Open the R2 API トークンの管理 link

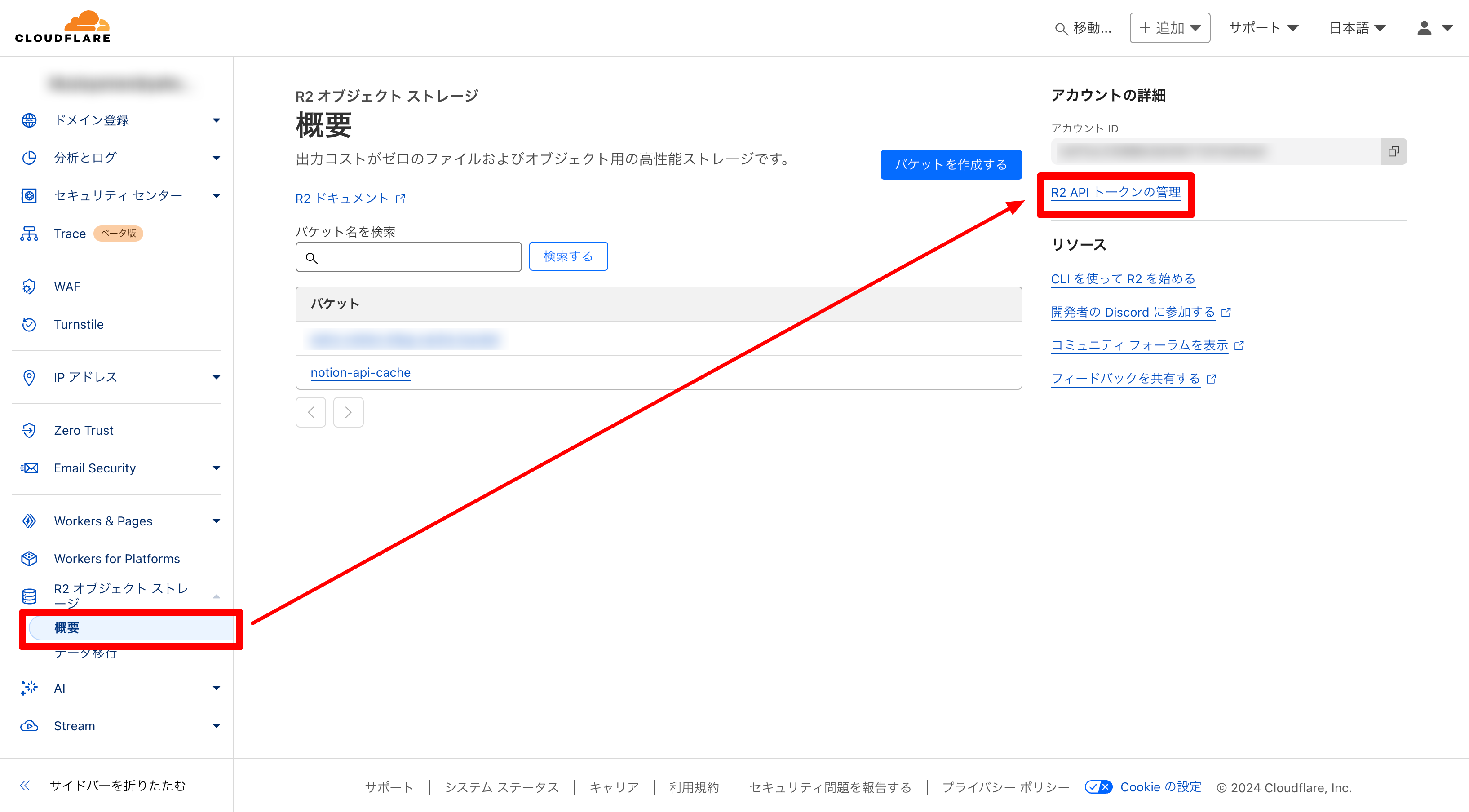point(1115,192)
